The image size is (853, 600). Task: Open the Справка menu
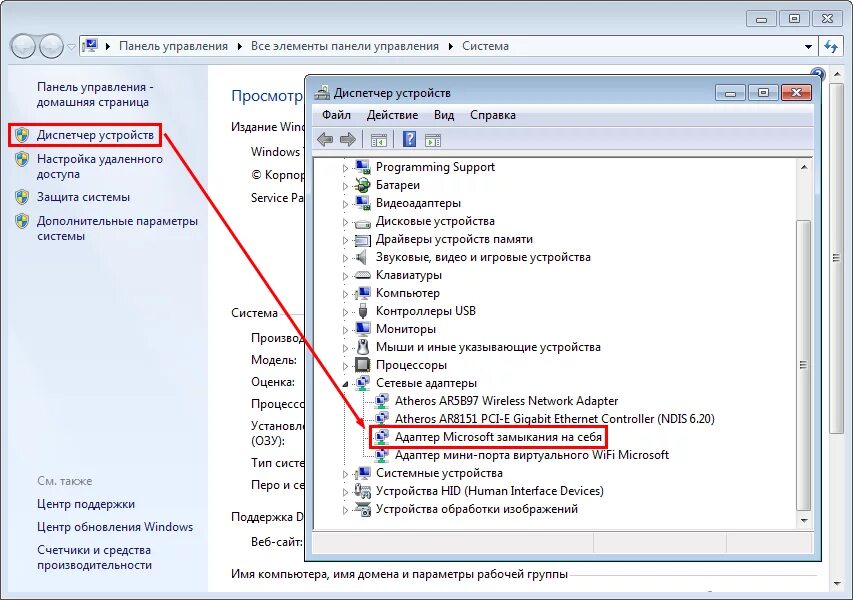point(492,115)
